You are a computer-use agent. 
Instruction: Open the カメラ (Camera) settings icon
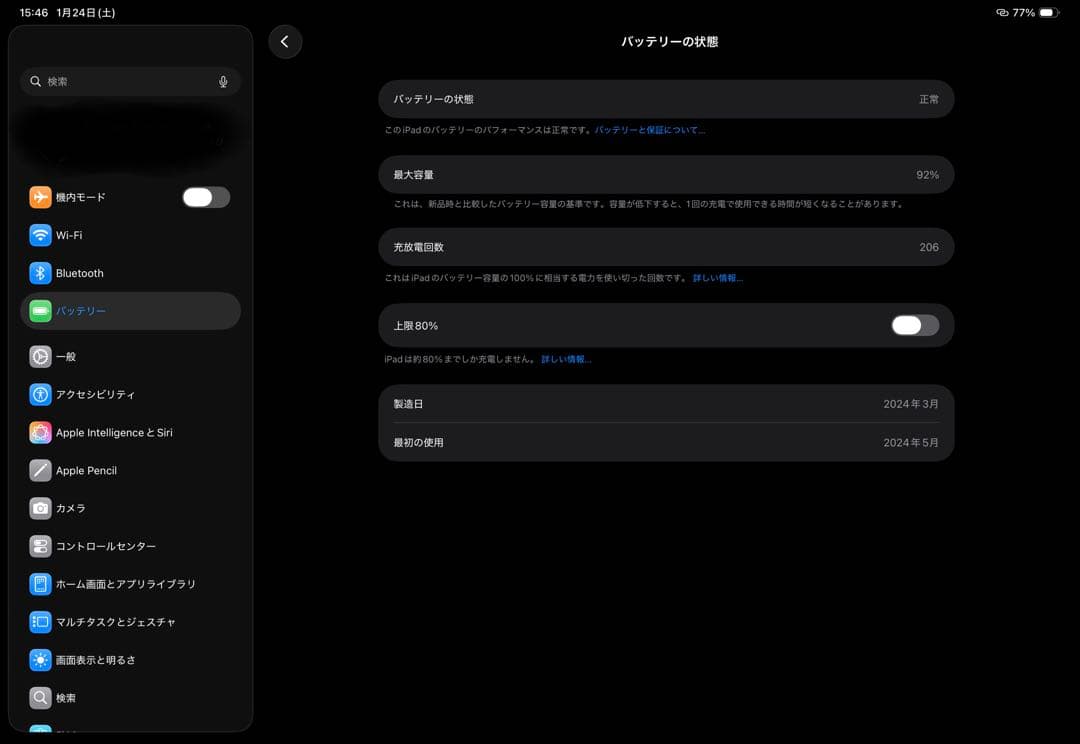pyautogui.click(x=40, y=508)
